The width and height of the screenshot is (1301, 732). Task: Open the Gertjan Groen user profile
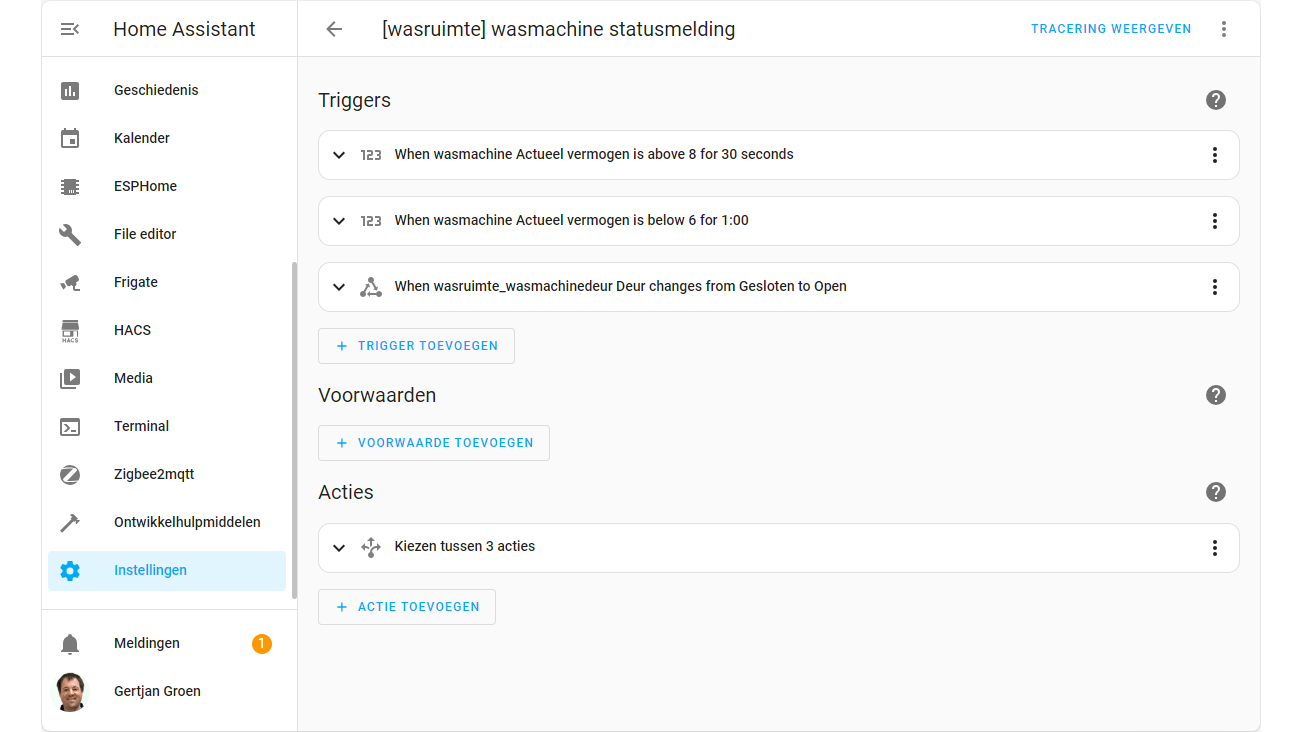pos(157,691)
